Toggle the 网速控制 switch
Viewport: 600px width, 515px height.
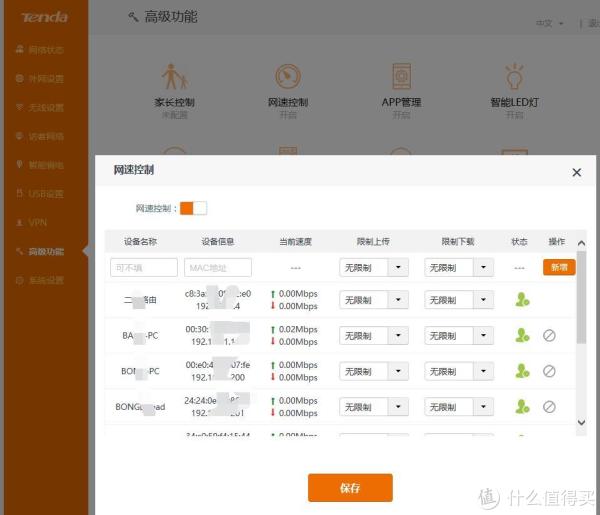click(193, 208)
